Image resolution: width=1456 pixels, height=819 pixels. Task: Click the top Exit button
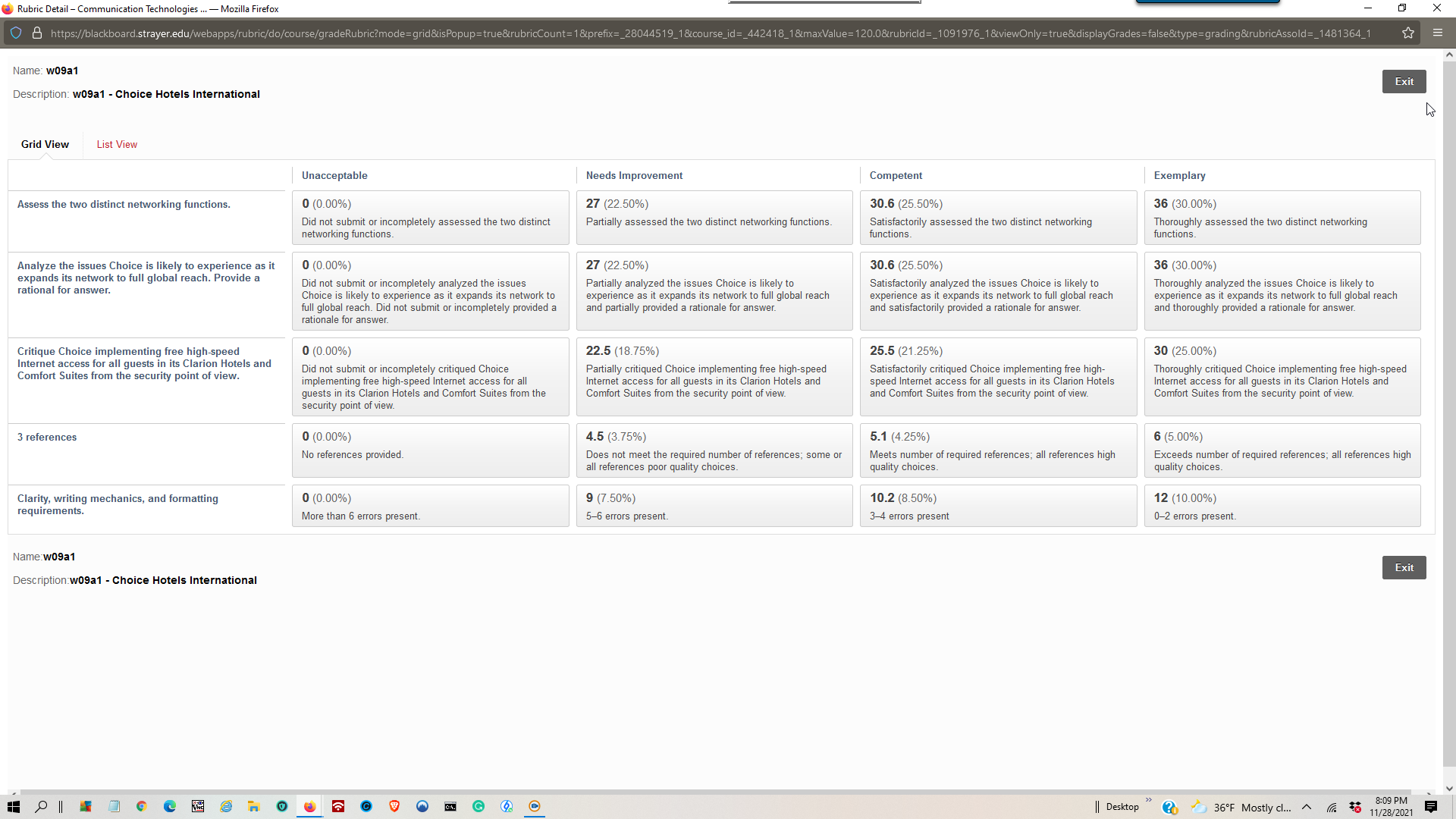(x=1404, y=82)
